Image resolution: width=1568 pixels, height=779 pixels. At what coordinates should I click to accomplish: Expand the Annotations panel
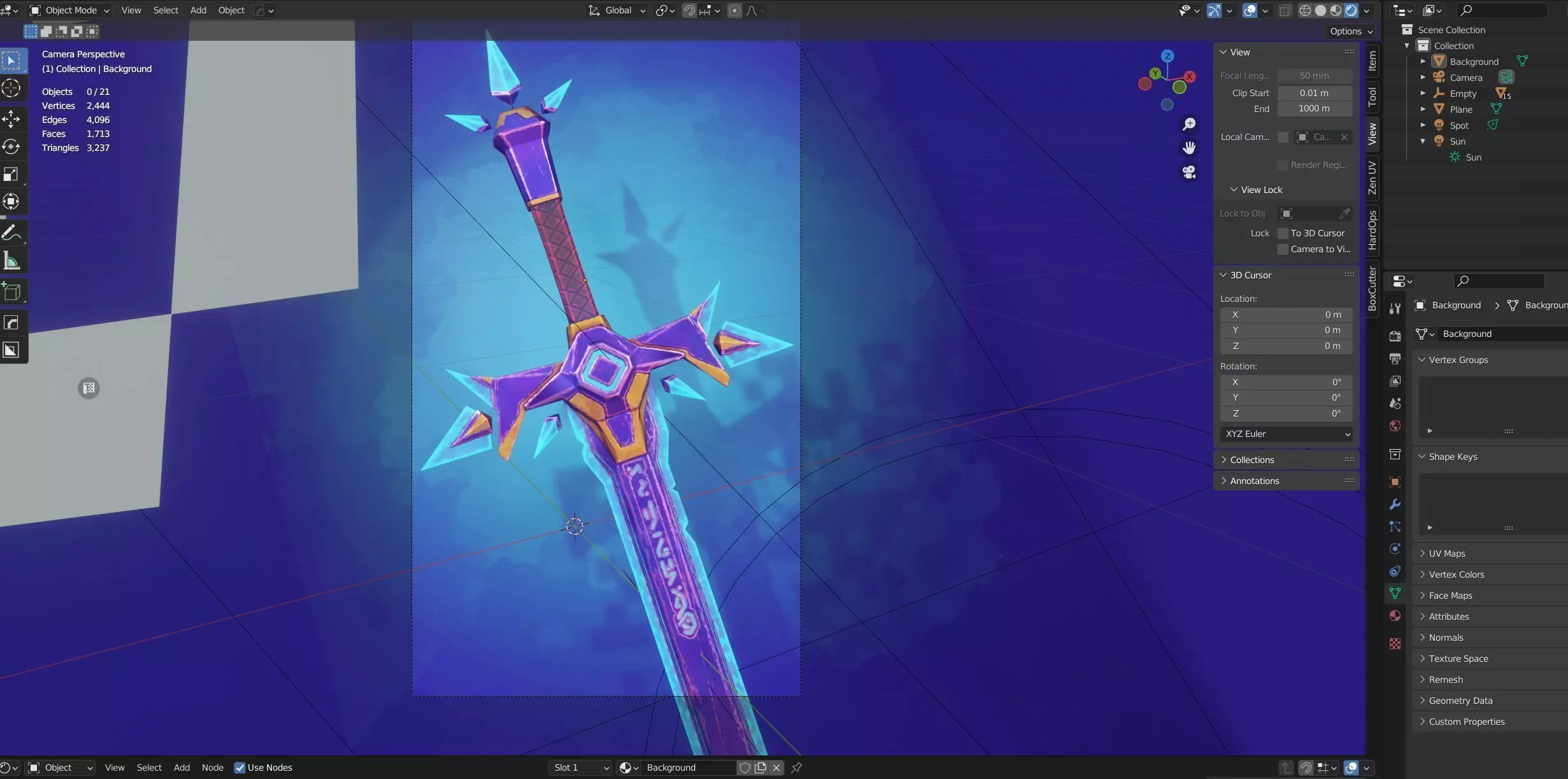[1286, 481]
